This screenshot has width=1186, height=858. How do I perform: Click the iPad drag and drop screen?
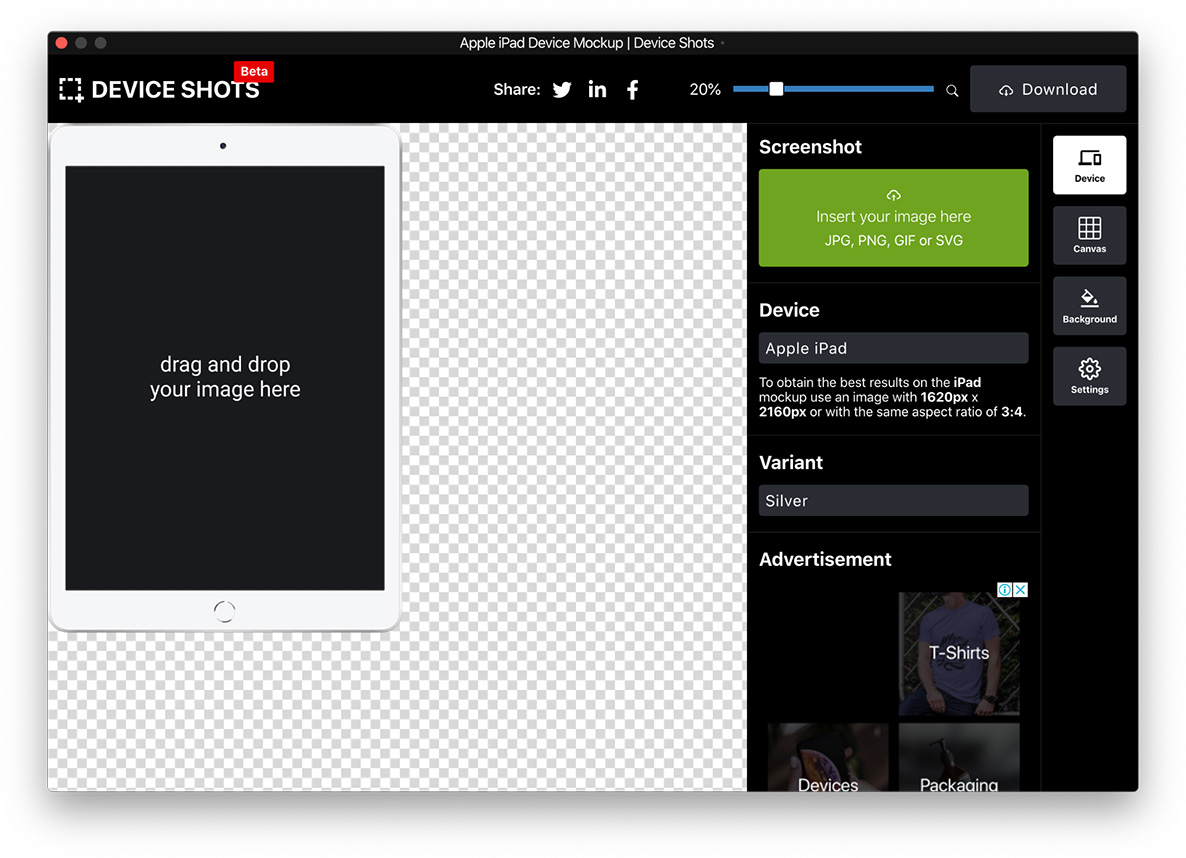[225, 378]
